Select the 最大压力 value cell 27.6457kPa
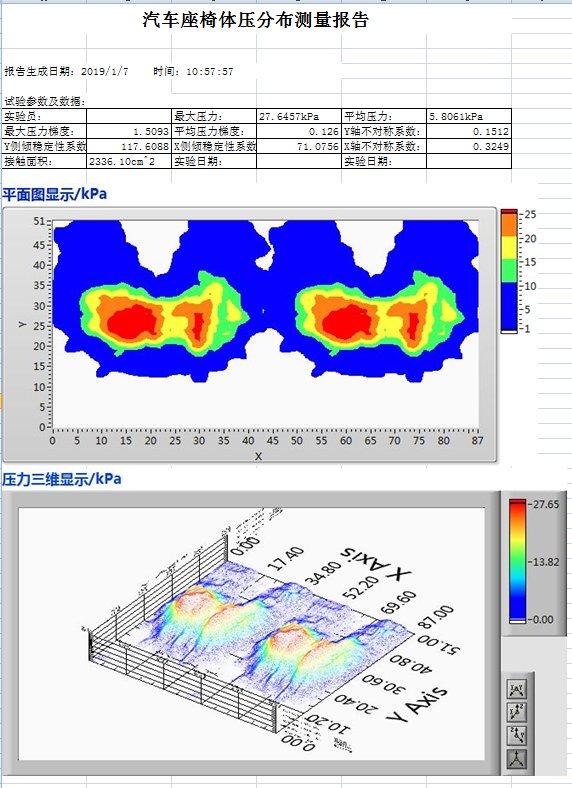The width and height of the screenshot is (572, 788). pos(299,116)
